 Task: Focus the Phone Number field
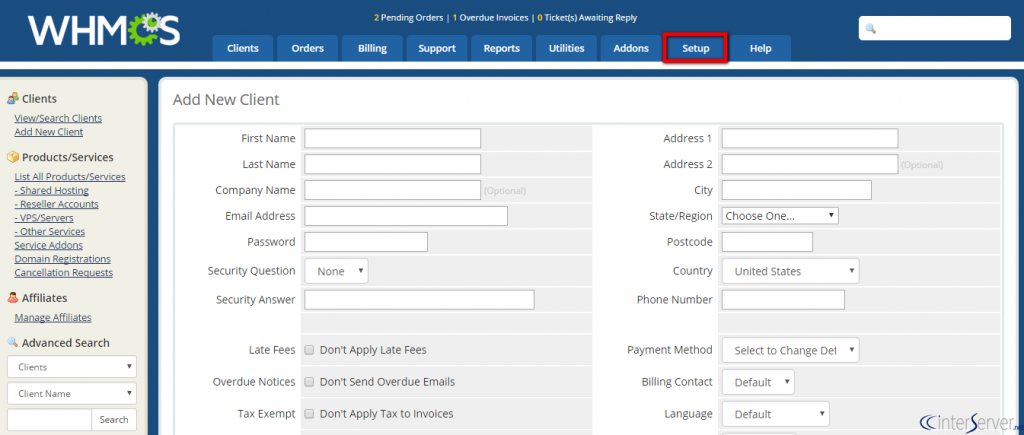pyautogui.click(x=783, y=300)
